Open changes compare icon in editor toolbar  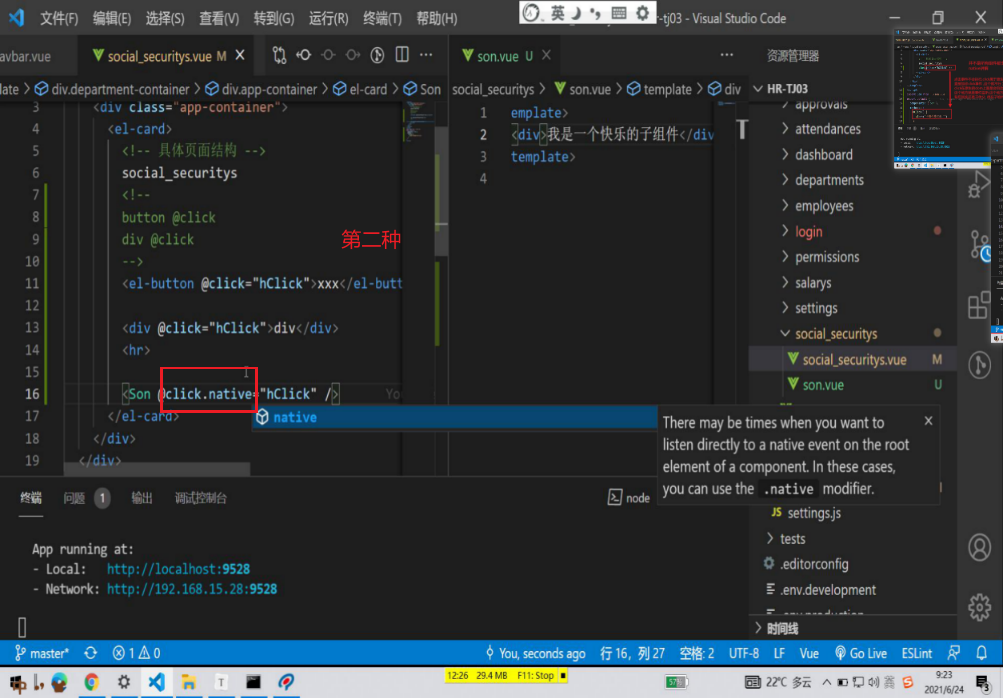pyautogui.click(x=279, y=55)
